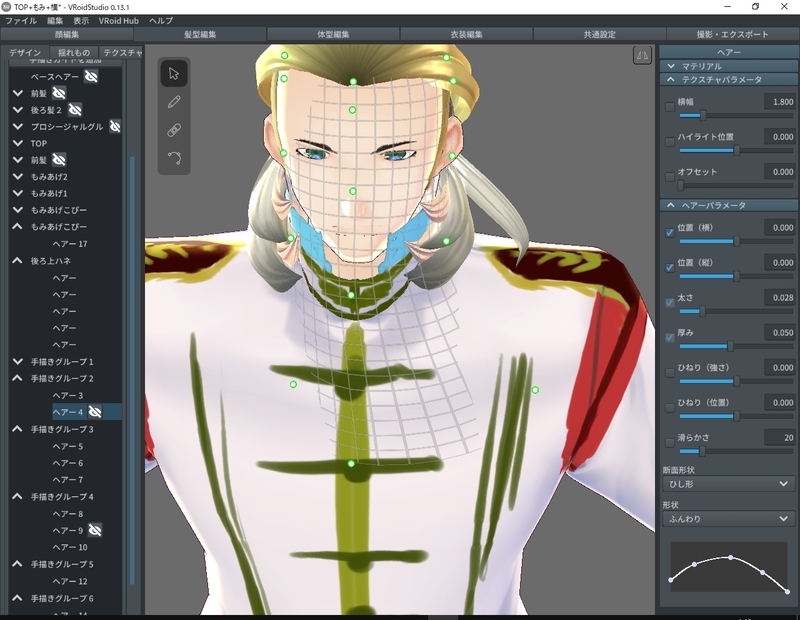Screen dimensions: 800x620
Task: Switch to the 共通設定 tab
Action: pos(599,34)
